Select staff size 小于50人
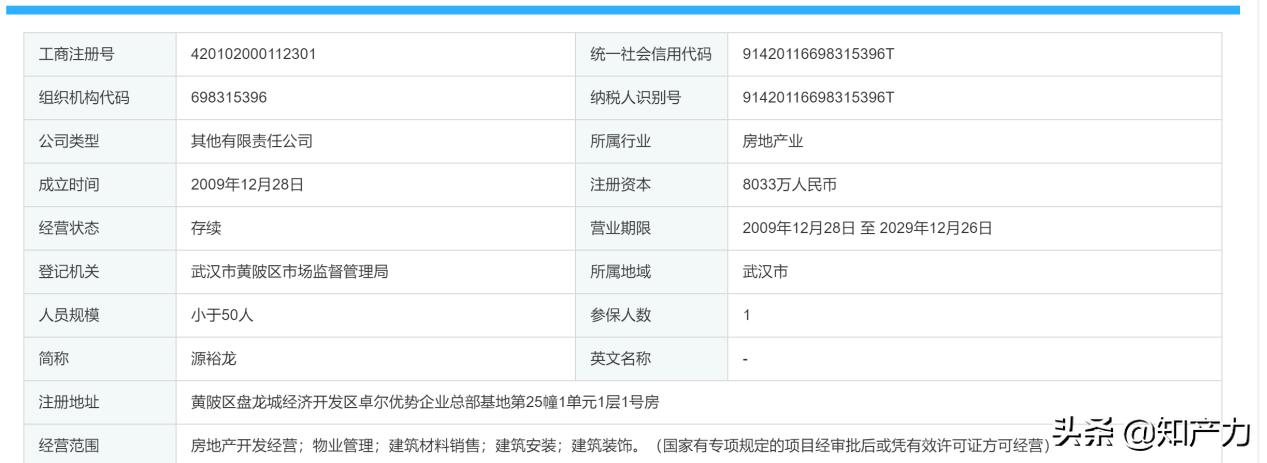1267x463 pixels. click(x=222, y=315)
